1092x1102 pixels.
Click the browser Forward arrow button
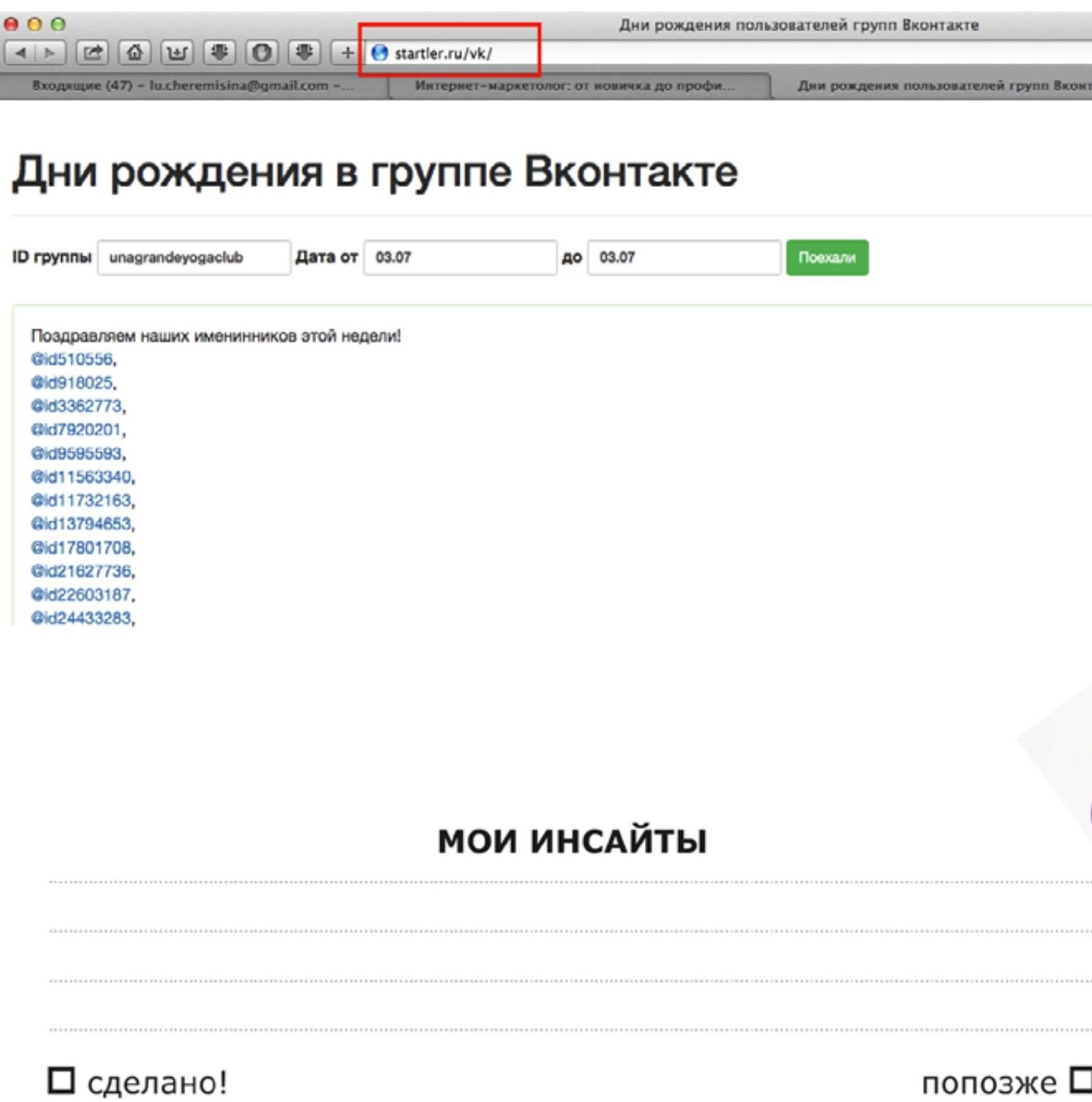pyautogui.click(x=50, y=53)
